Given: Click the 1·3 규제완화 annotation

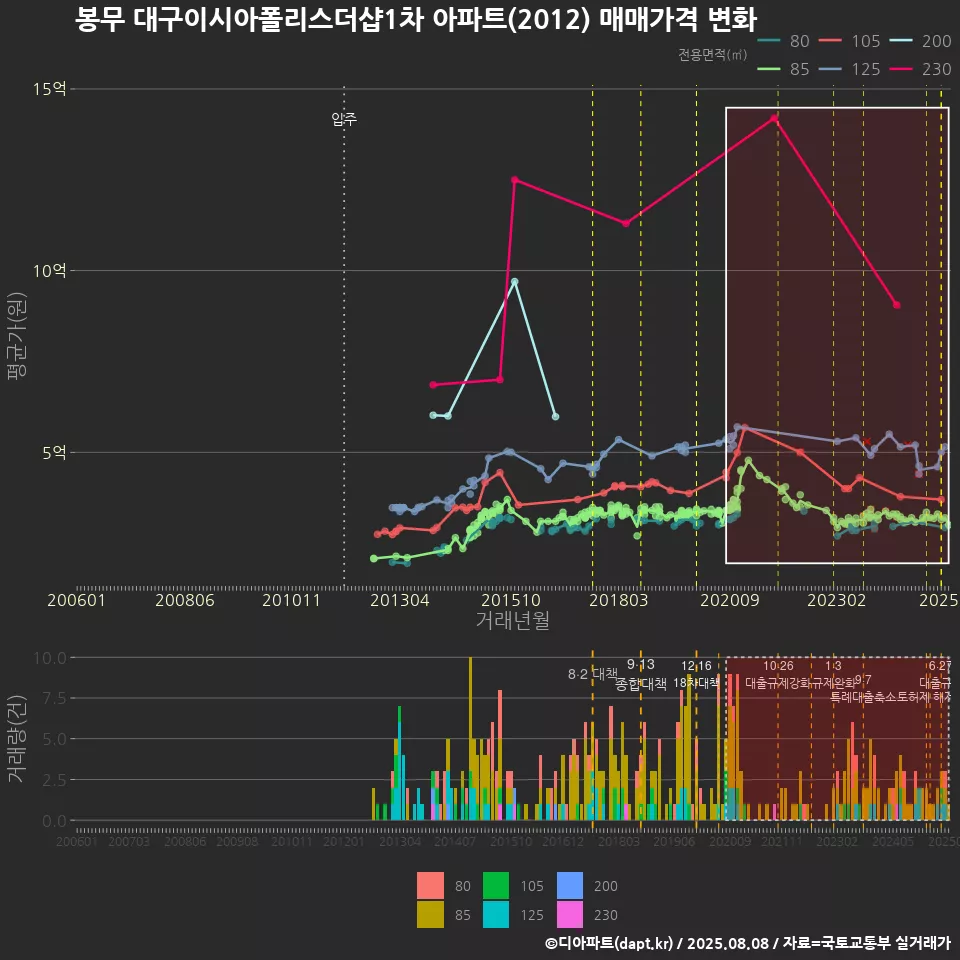Looking at the screenshot, I should pyautogui.click(x=833, y=674).
